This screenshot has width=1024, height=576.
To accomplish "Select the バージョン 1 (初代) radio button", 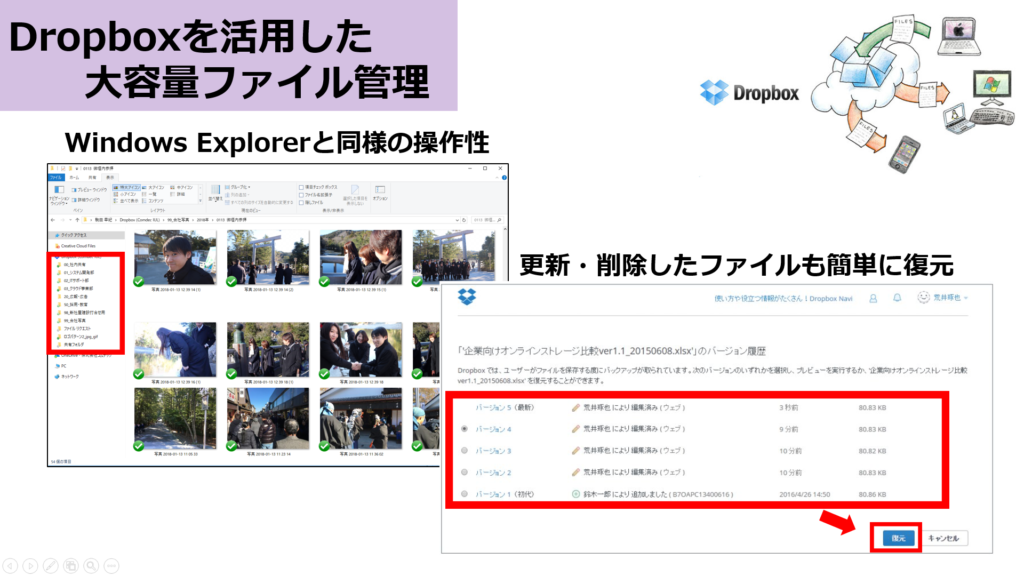I will click(464, 494).
